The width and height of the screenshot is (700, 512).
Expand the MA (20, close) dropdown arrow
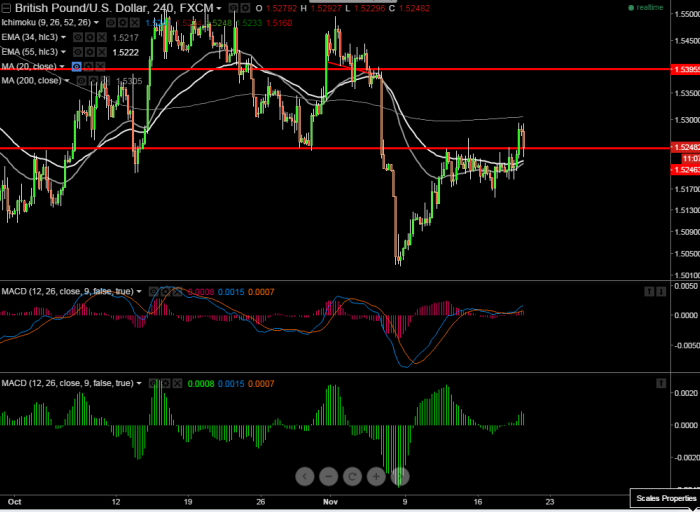[x=62, y=67]
